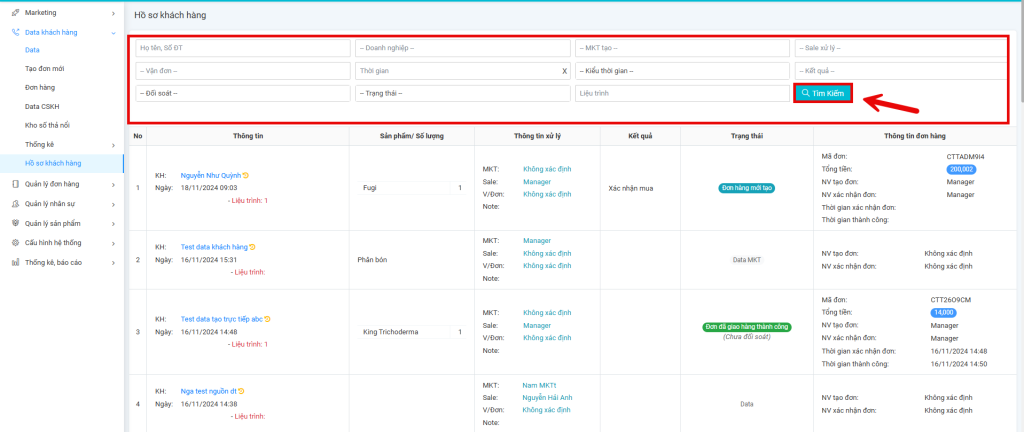Viewport: 1024px width, 432px height.
Task: Click the Họ tên, Số ĐT input field
Action: pos(242,48)
